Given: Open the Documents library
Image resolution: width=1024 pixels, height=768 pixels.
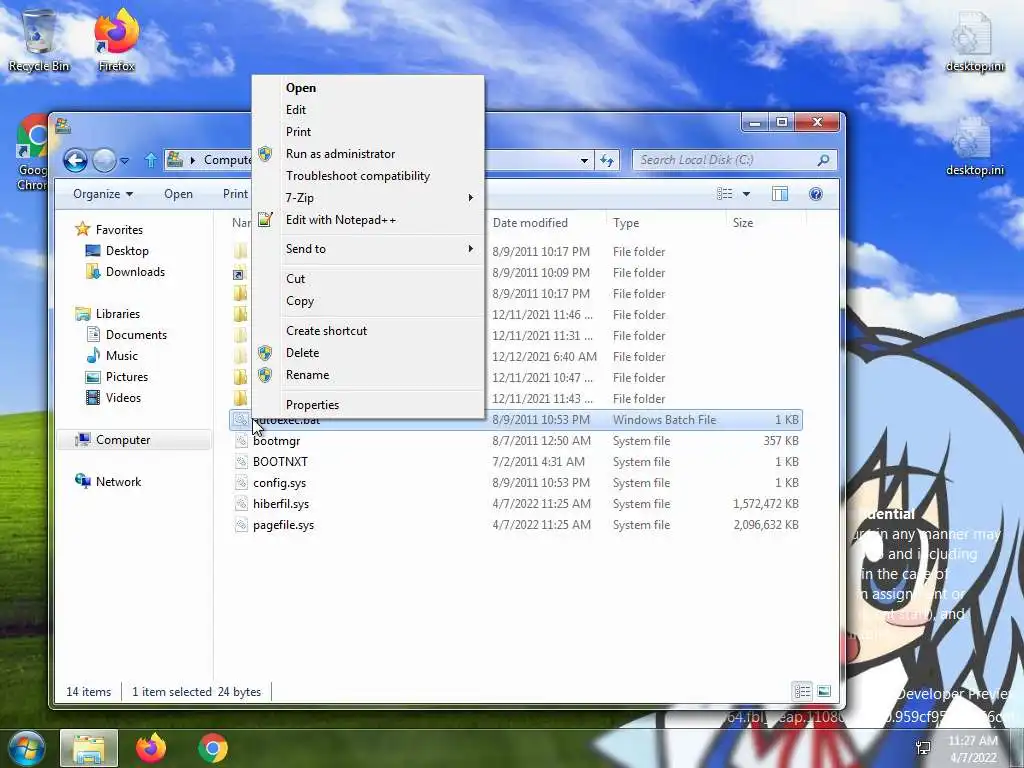Looking at the screenshot, I should [127, 335].
